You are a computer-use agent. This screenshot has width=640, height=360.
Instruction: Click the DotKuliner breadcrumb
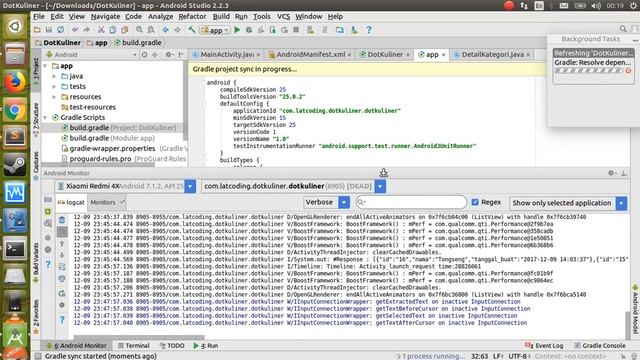(x=58, y=42)
